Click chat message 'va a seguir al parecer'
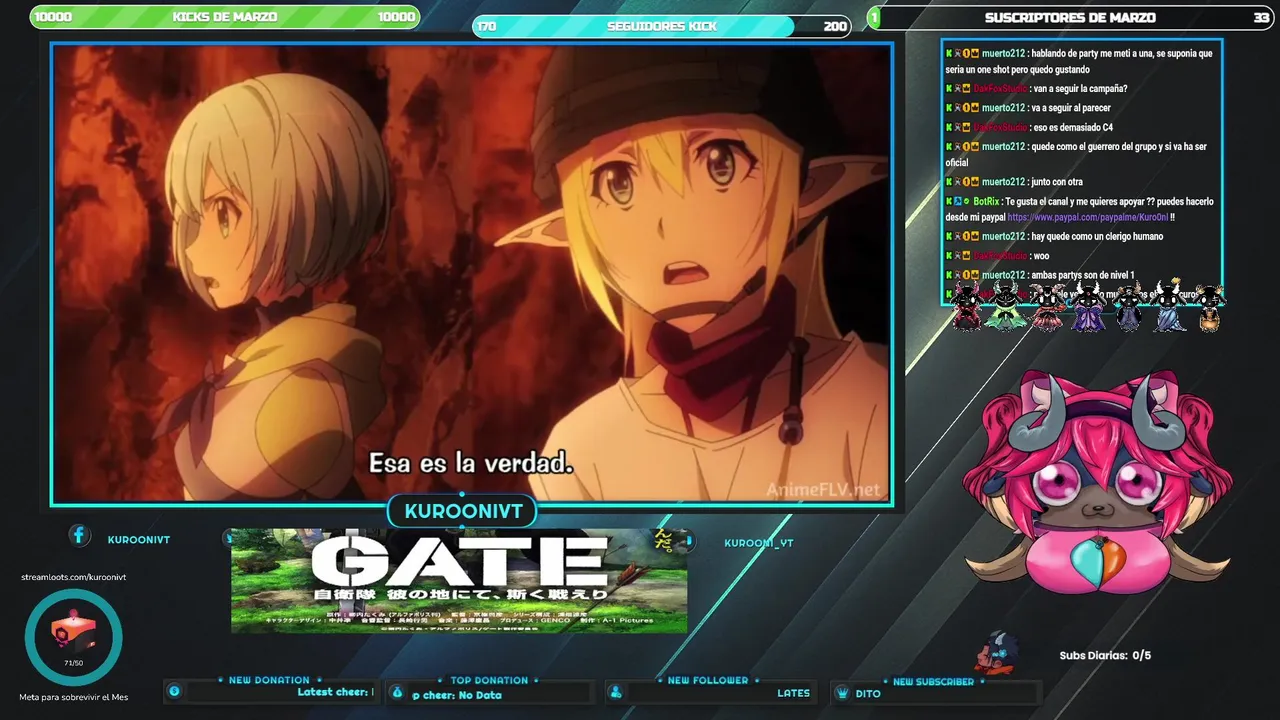Image resolution: width=1280 pixels, height=720 pixels. tap(1072, 108)
